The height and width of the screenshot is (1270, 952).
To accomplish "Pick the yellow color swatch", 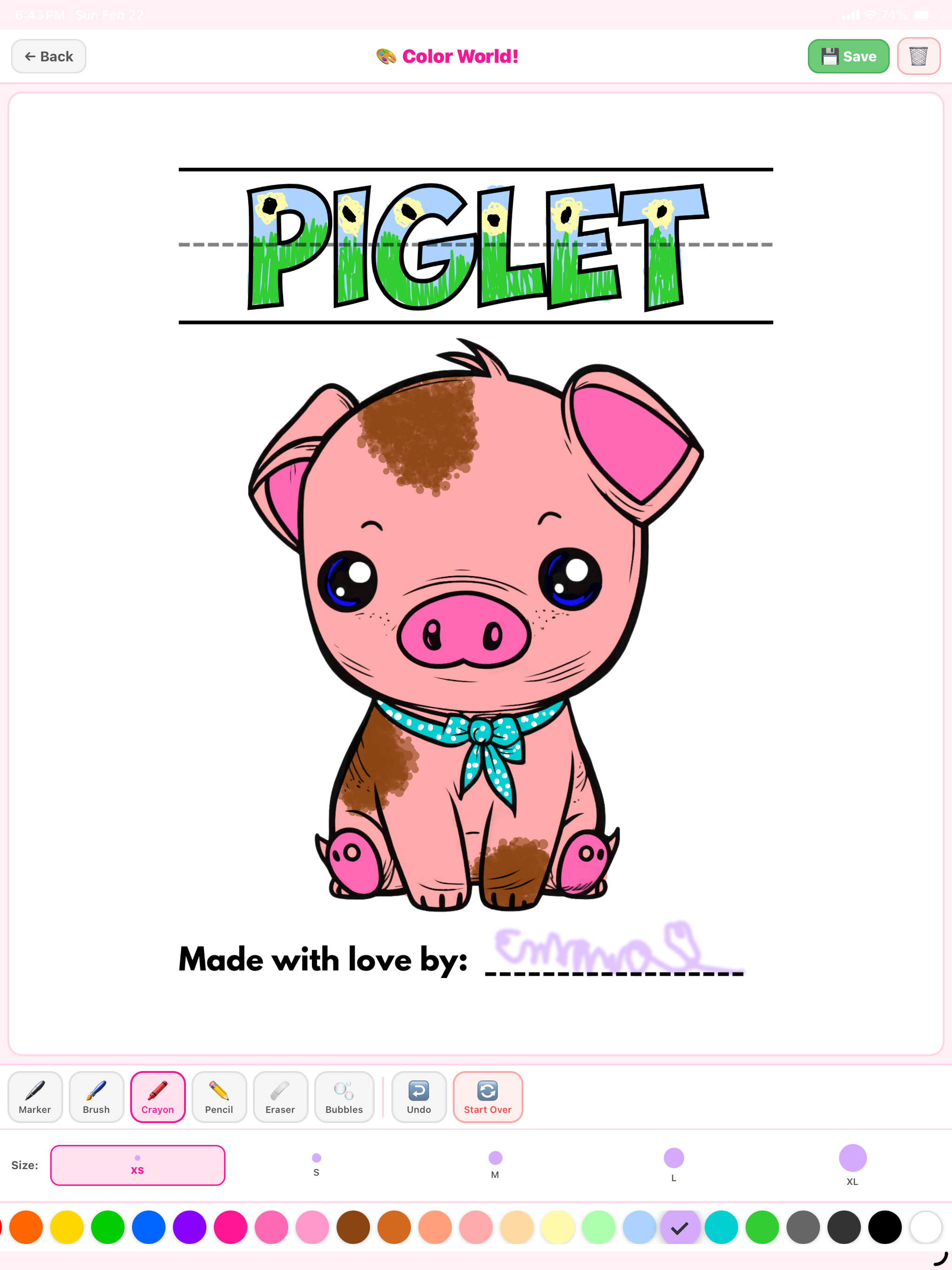I will pos(66,1227).
